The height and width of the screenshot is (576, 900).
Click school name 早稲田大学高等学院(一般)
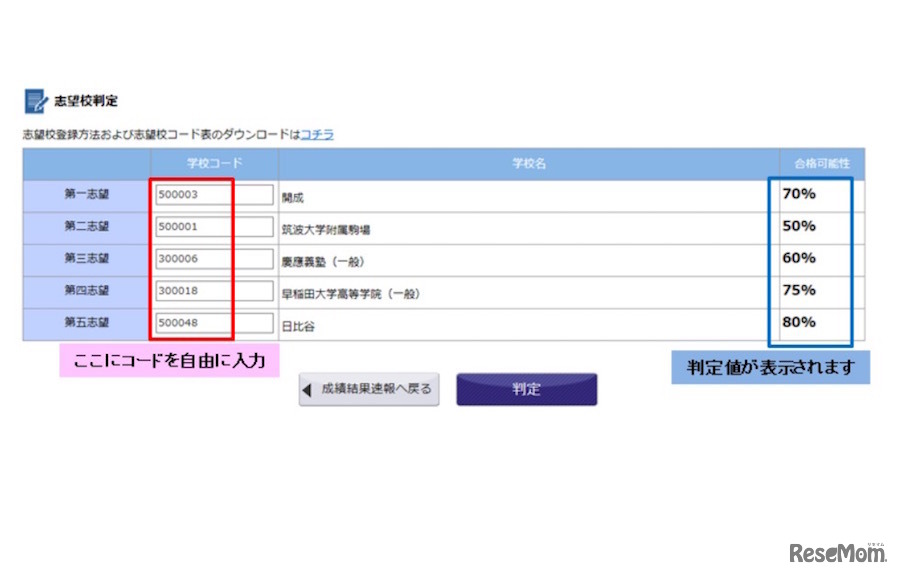pyautogui.click(x=351, y=294)
